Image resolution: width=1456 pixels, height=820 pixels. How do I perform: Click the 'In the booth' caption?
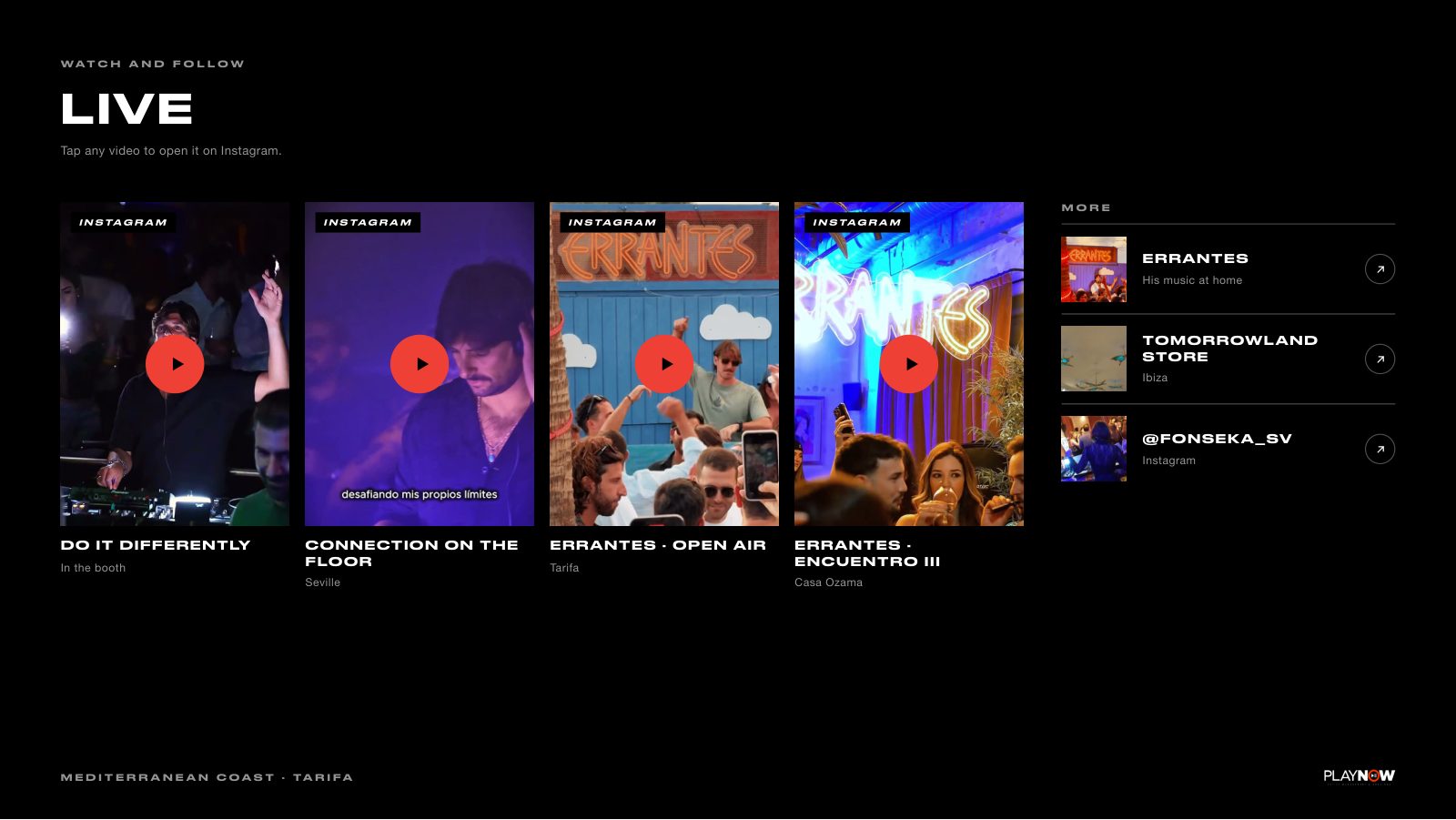(93, 568)
